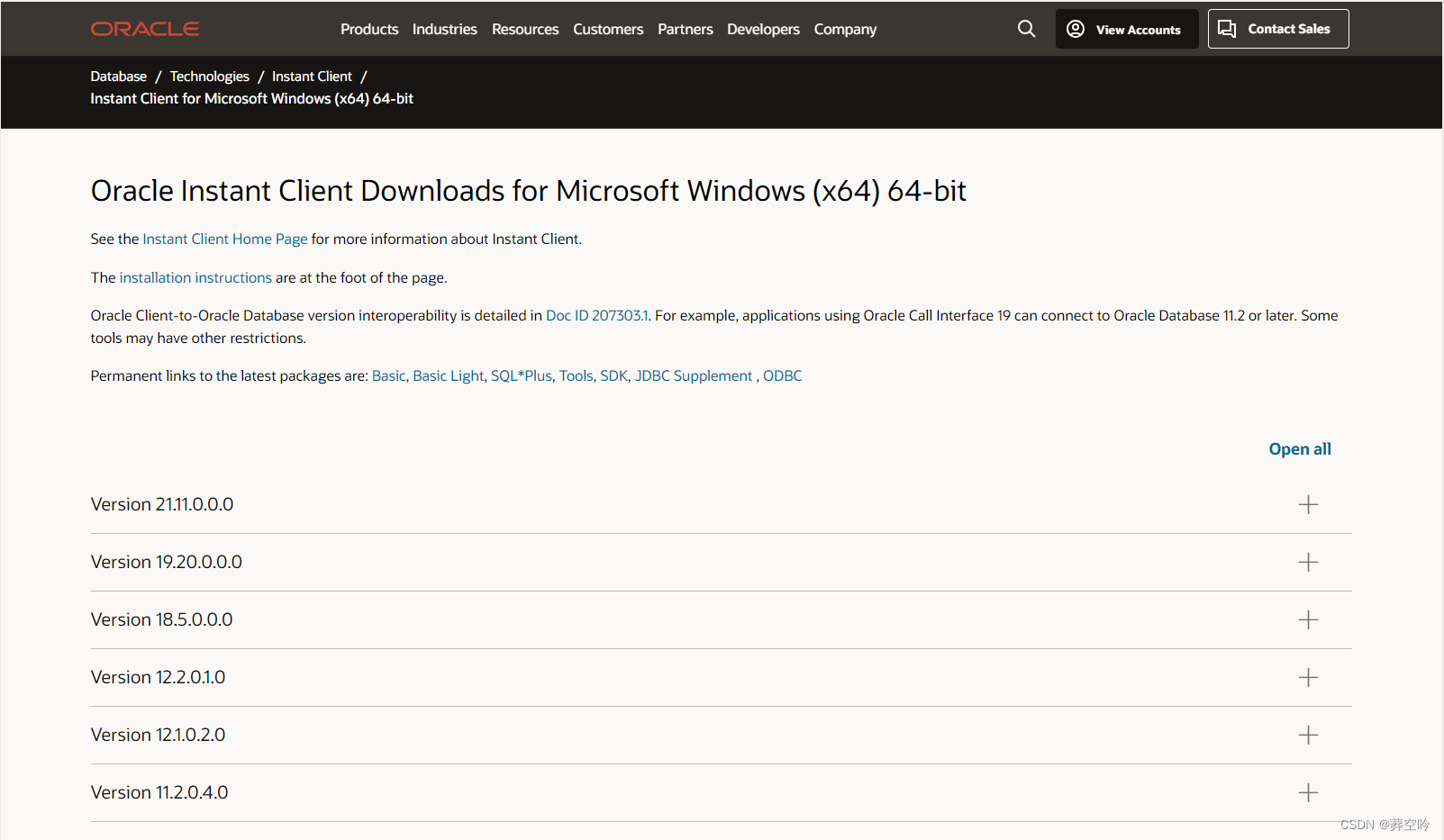Viewport: 1444px width, 840px height.
Task: Click the Open all link
Action: tap(1300, 449)
